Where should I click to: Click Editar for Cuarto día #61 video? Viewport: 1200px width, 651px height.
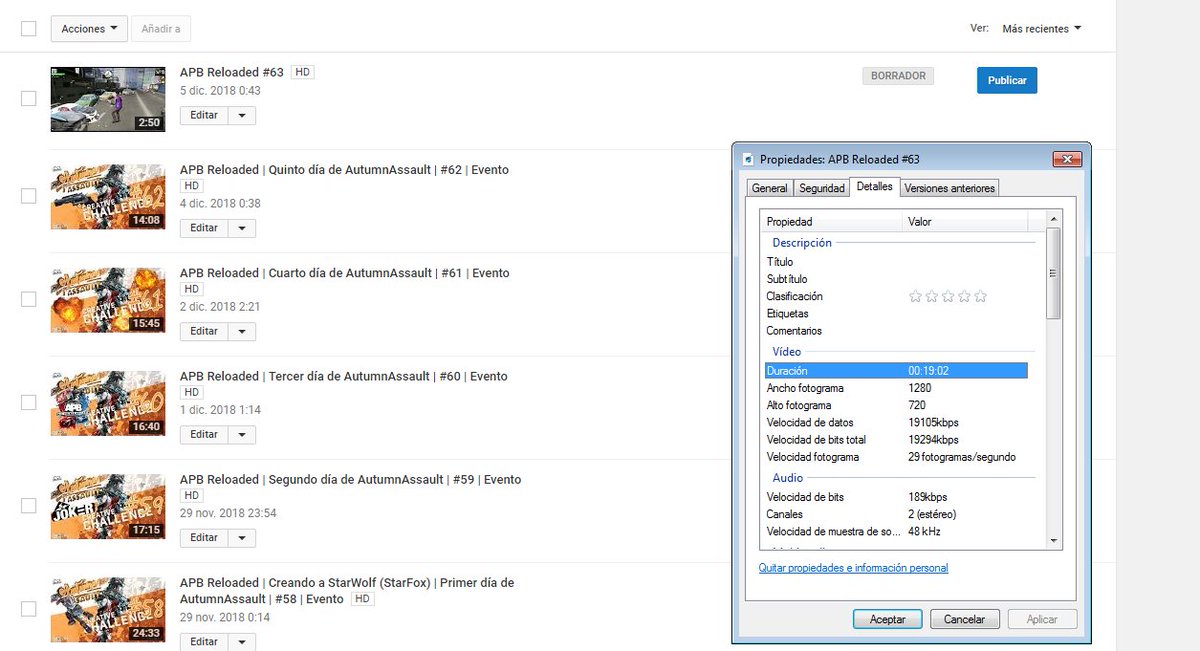tap(204, 331)
